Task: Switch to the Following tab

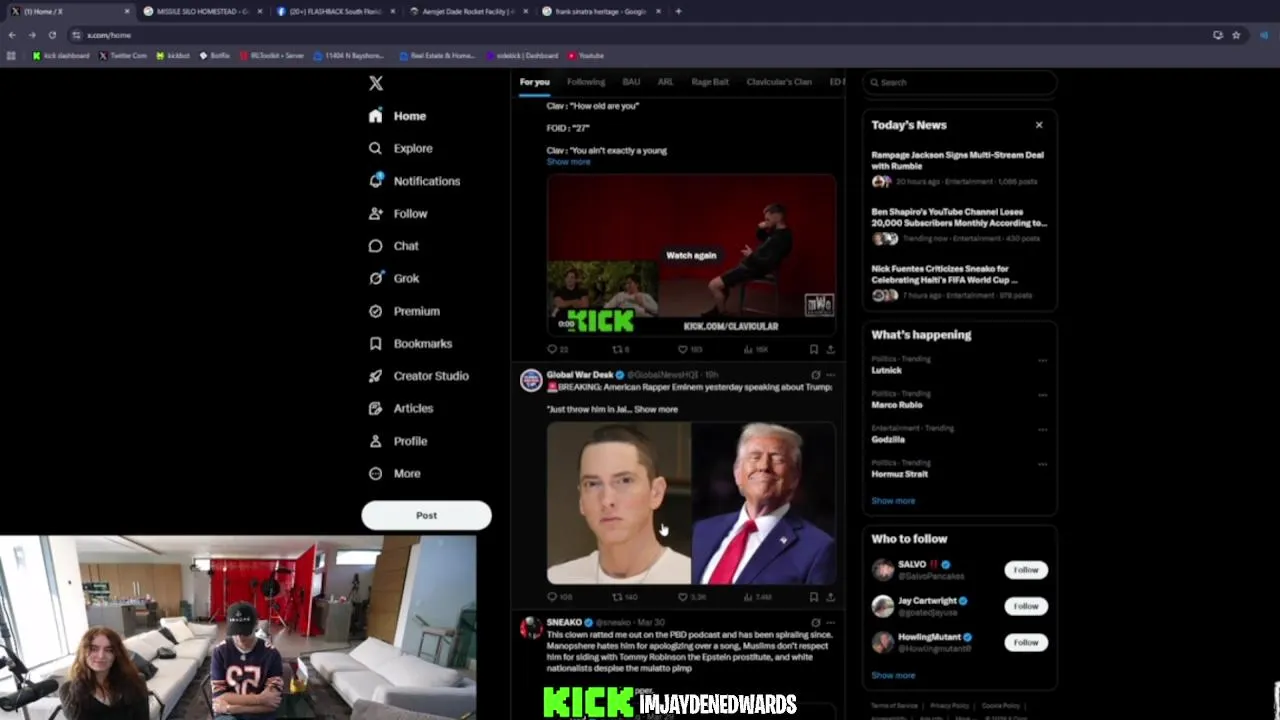Action: click(586, 82)
